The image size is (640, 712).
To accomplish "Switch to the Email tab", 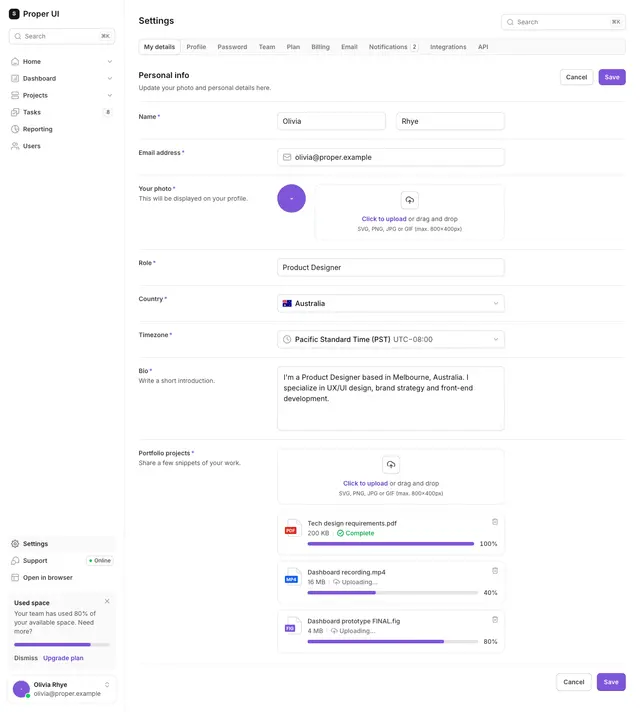I will 349,47.
